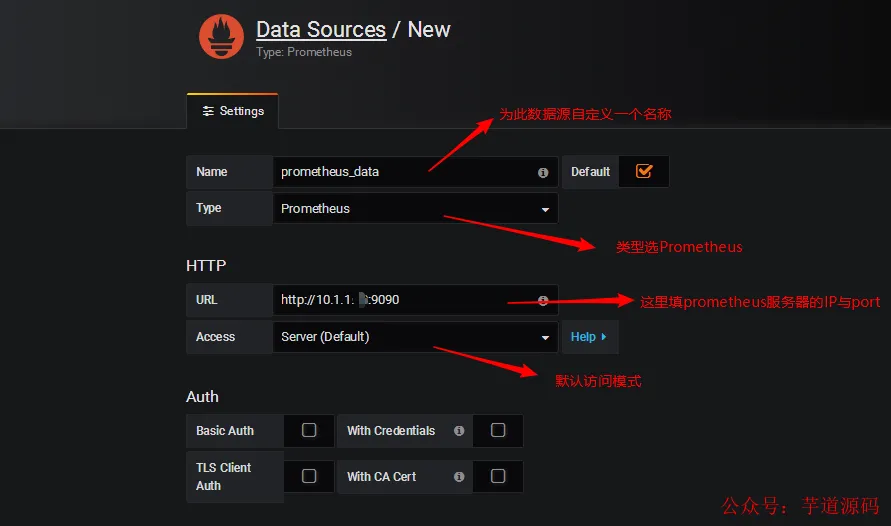
Task: Click the sliders icon on the Settings tab
Action: [208, 111]
